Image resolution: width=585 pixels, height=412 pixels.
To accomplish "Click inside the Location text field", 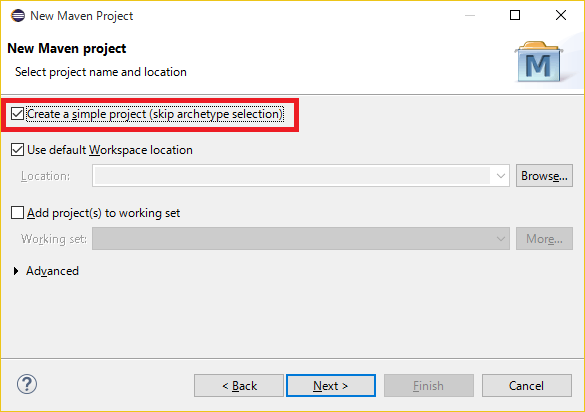I will (x=292, y=175).
